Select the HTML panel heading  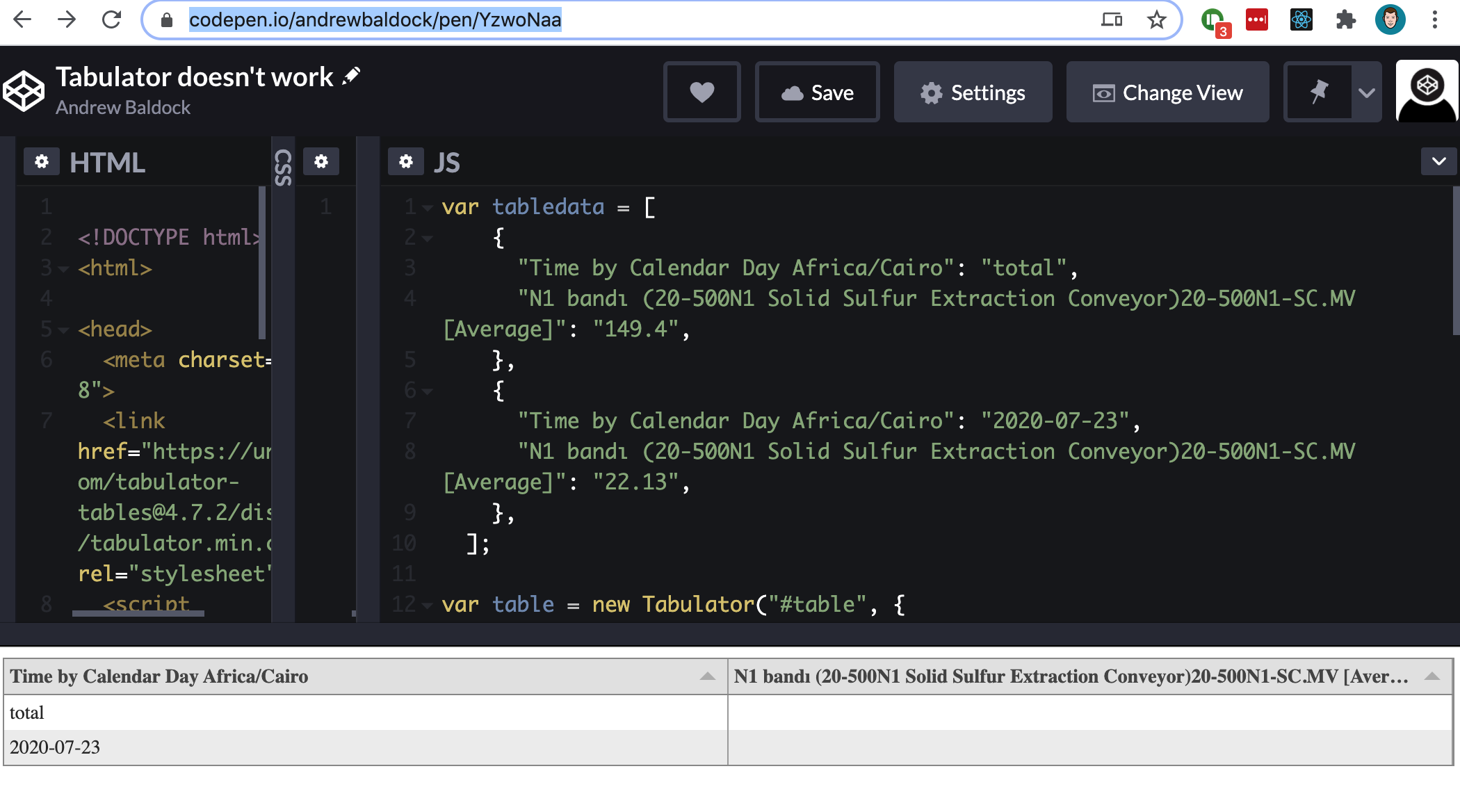click(107, 163)
